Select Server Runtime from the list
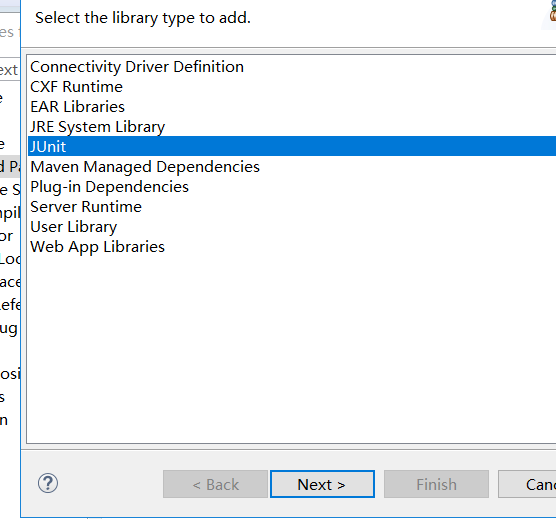556x519 pixels. pyautogui.click(x=86, y=207)
